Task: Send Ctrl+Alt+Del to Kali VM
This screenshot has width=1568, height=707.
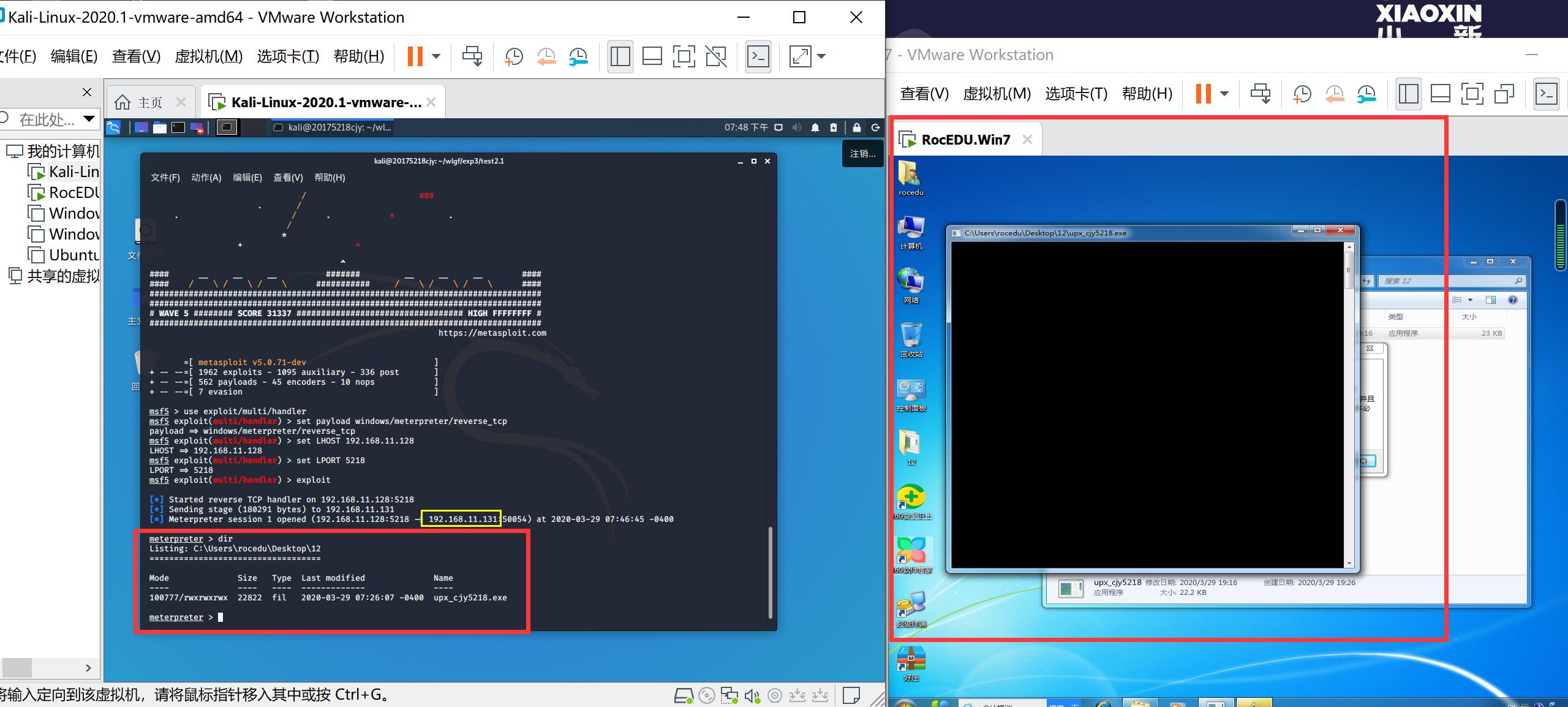Action: tap(472, 56)
